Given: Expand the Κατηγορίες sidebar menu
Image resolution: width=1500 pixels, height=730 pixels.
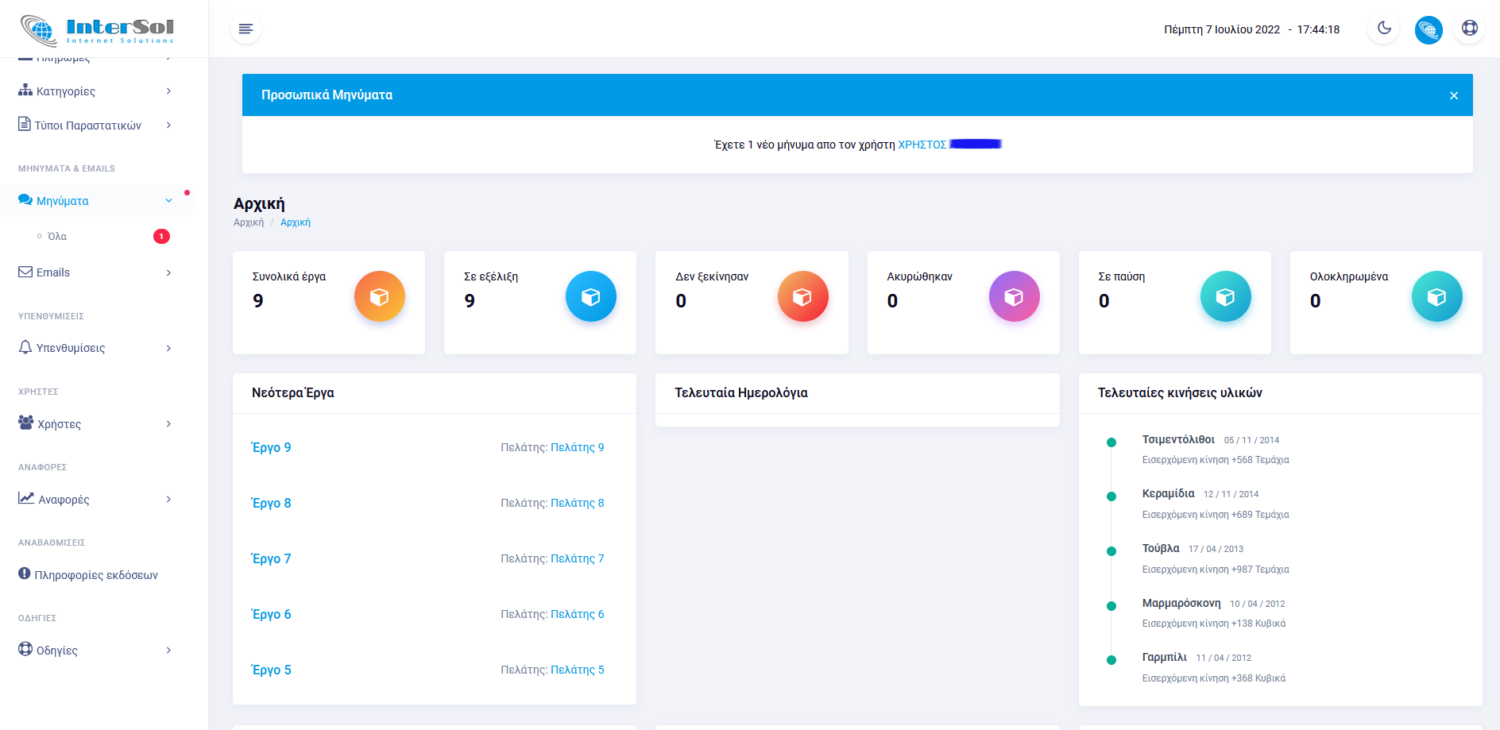Looking at the screenshot, I should click(x=95, y=91).
